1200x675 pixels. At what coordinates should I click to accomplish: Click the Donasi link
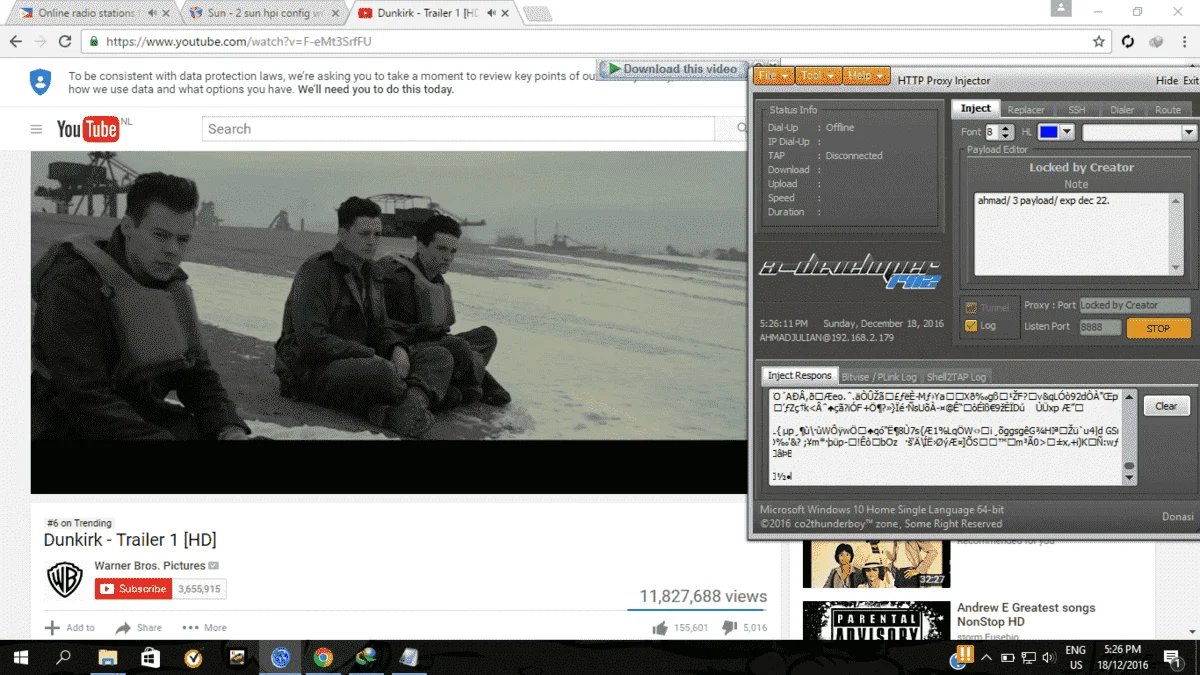tap(1177, 517)
